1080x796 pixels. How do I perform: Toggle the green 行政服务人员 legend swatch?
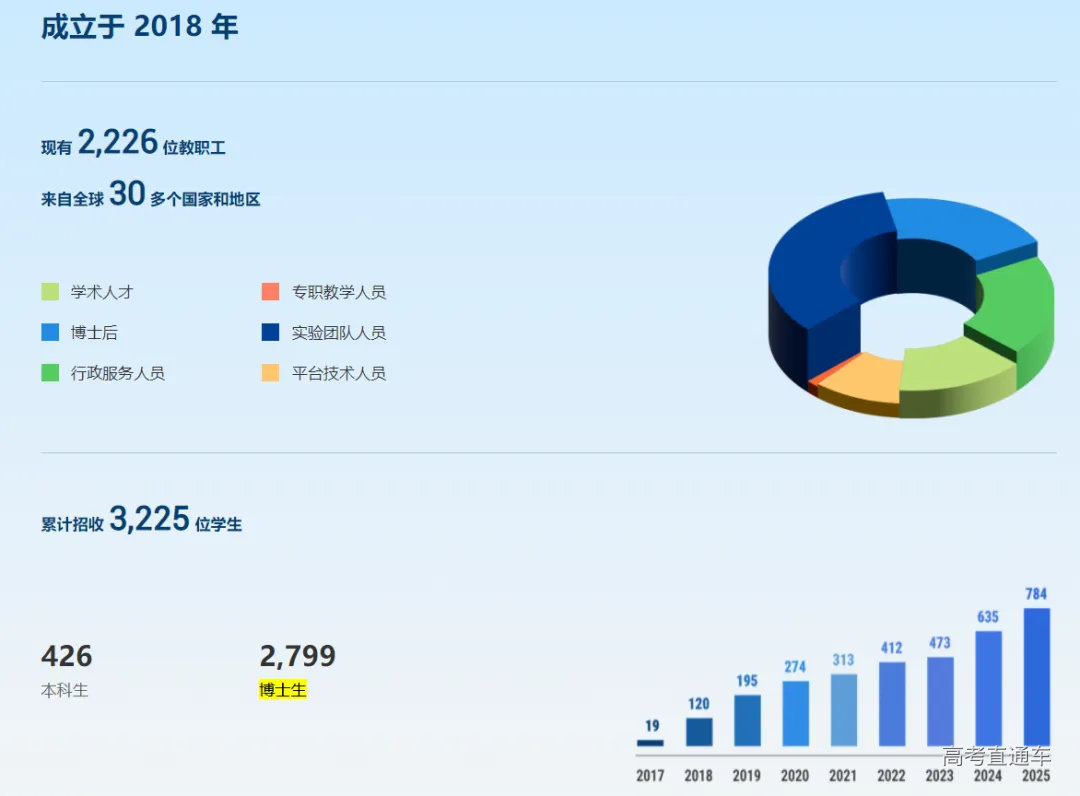click(x=50, y=373)
